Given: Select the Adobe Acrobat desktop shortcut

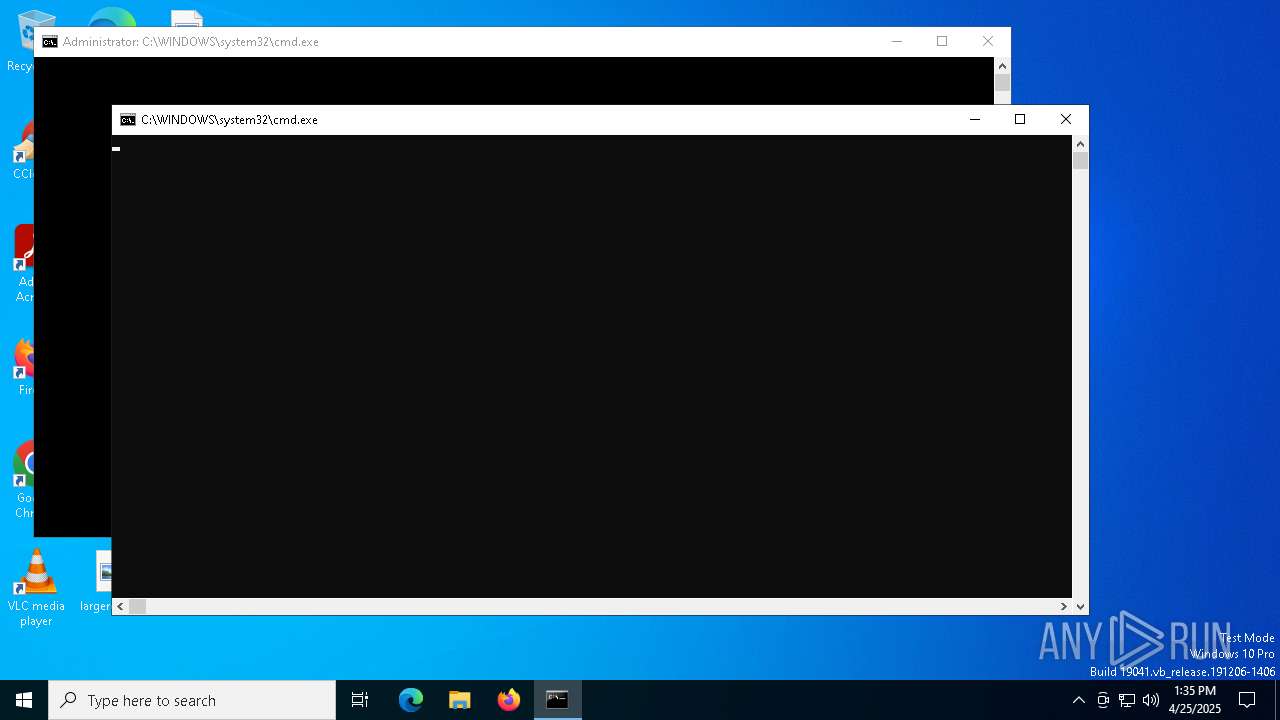Looking at the screenshot, I should (23, 264).
